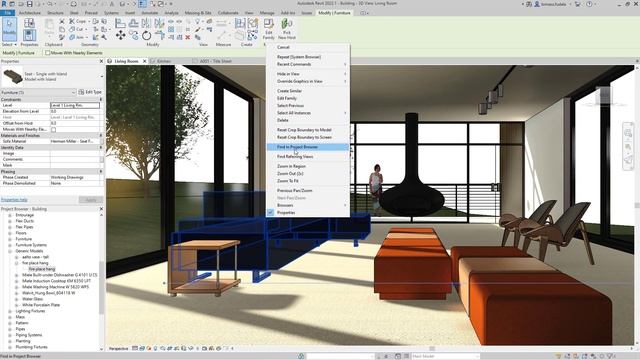Open the type selector dropdown arrow
The width and height of the screenshot is (640, 360).
tap(102, 76)
